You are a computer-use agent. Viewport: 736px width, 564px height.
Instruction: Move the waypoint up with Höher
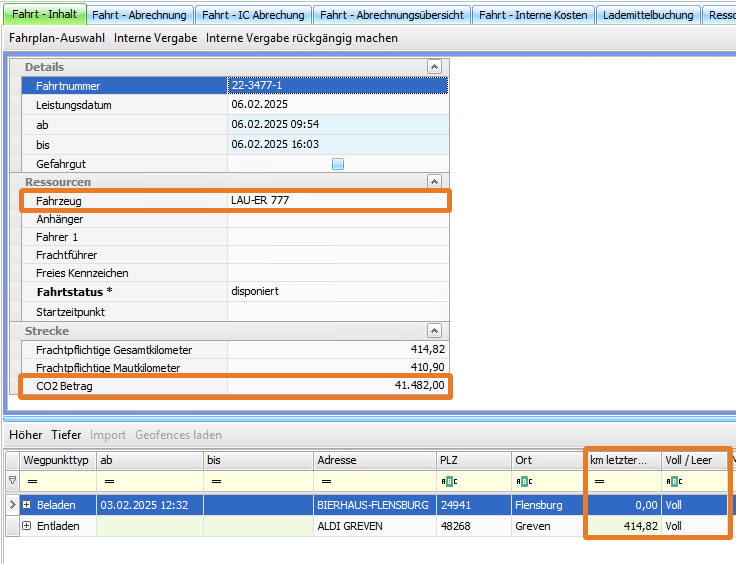[x=26, y=435]
